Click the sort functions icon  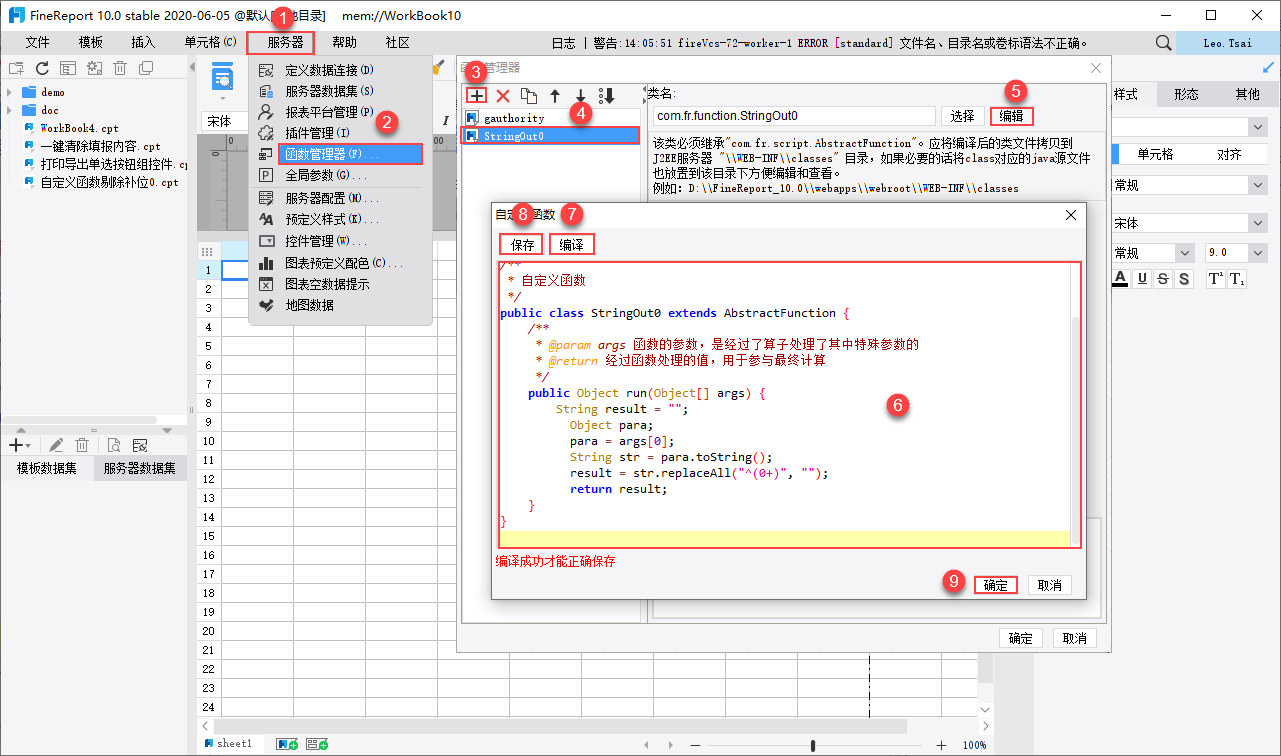coord(606,96)
